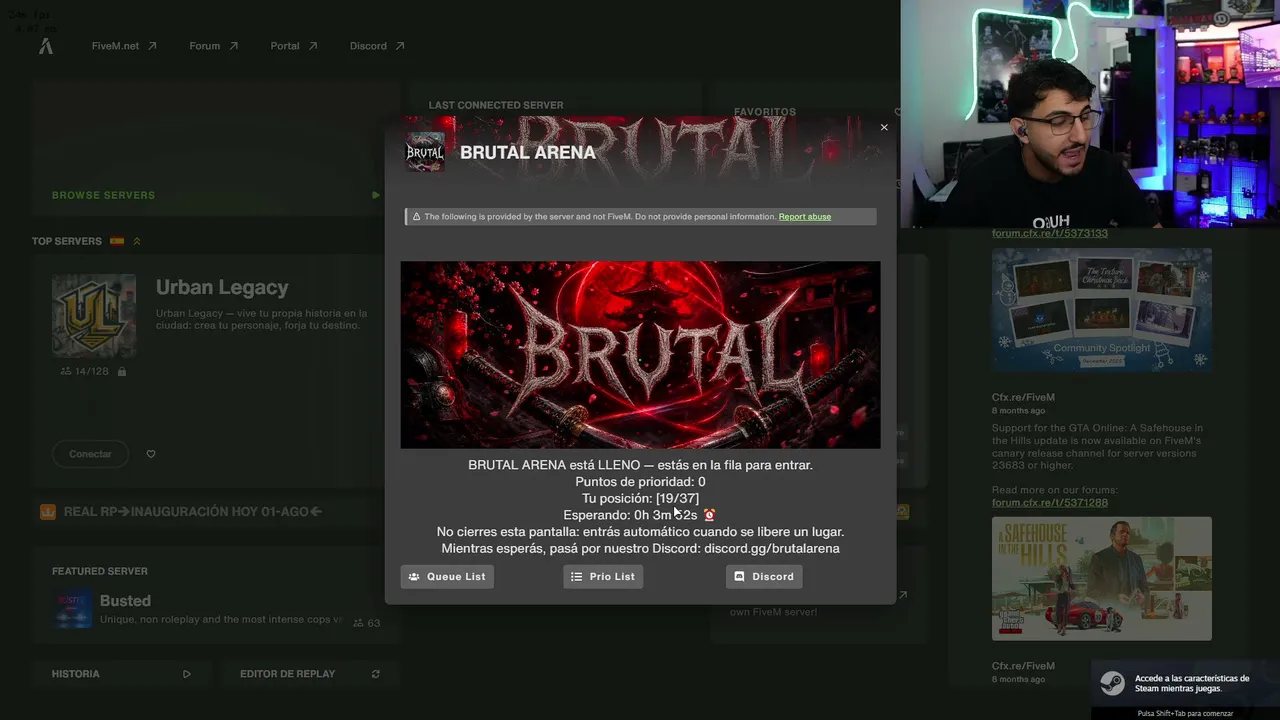Click the crown icon beside REAL RP
This screenshot has width=1280, height=720.
pyautogui.click(x=47, y=512)
